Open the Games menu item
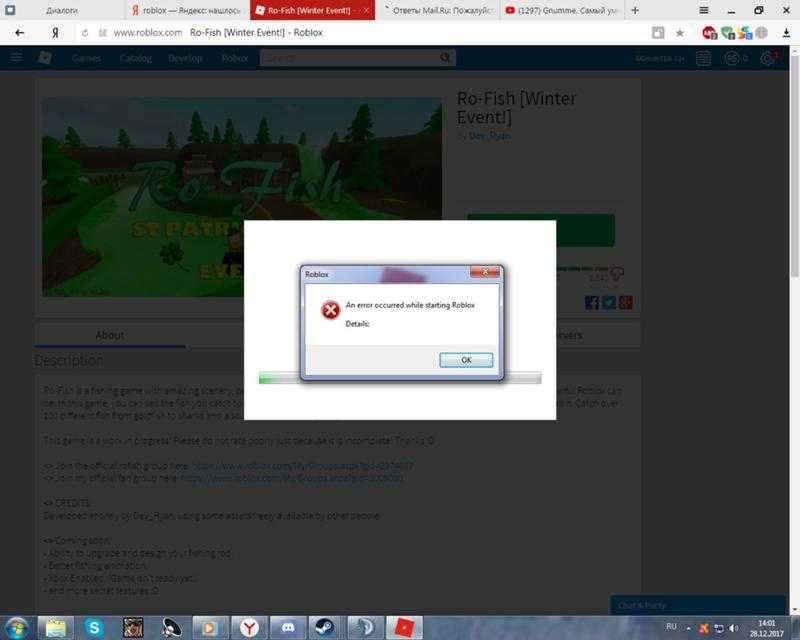The image size is (800, 640). 86,58
